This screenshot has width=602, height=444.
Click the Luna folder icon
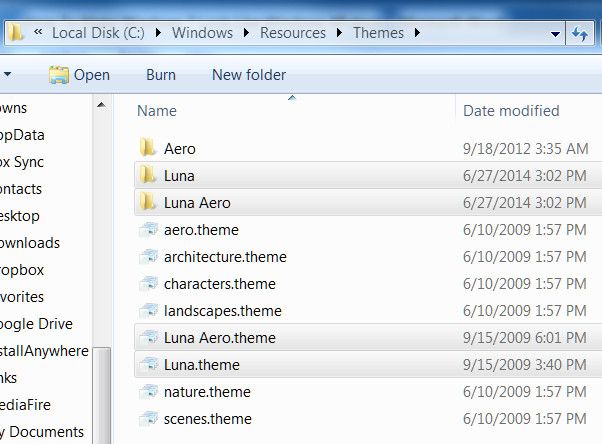[148, 175]
